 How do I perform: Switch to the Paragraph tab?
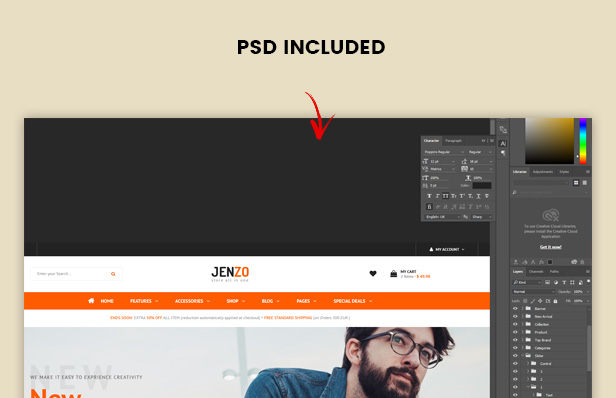tap(453, 141)
